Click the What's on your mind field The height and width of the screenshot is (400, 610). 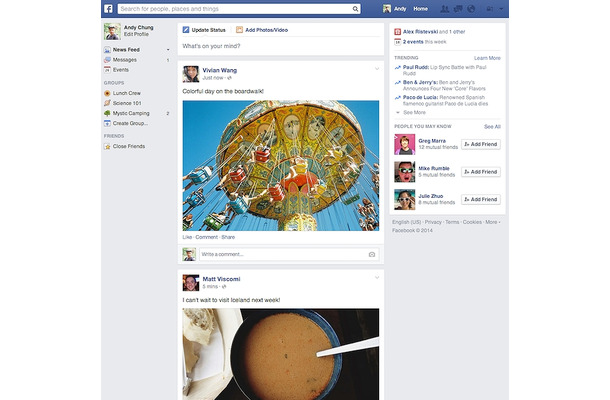pyautogui.click(x=281, y=46)
